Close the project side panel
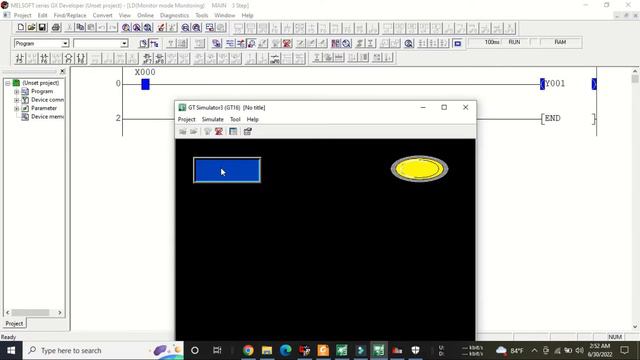 click(62, 71)
